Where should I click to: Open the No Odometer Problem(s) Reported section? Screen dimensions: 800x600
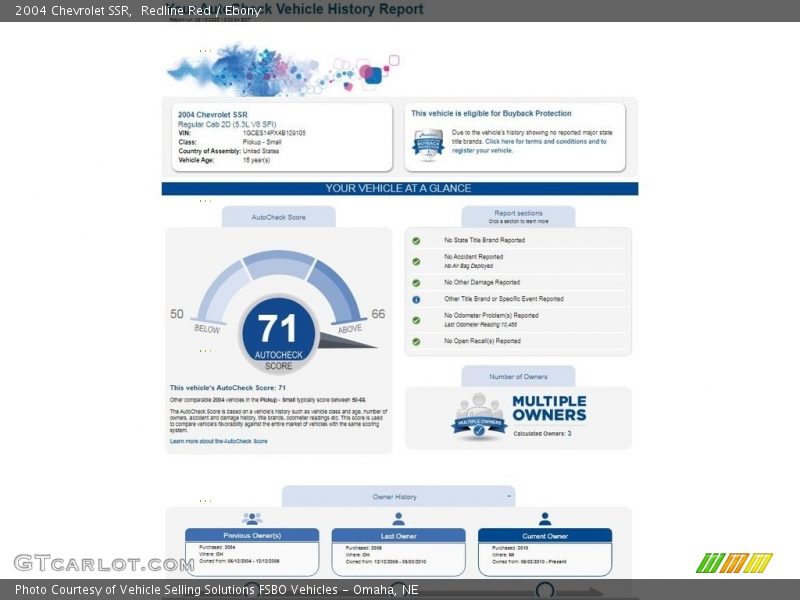[x=491, y=316]
